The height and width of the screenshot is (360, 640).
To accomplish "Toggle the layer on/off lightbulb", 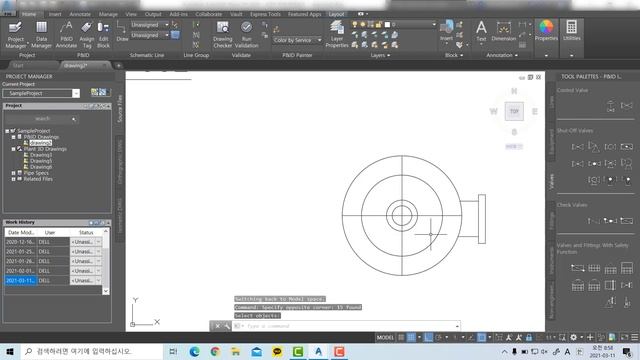I will coord(355,24).
